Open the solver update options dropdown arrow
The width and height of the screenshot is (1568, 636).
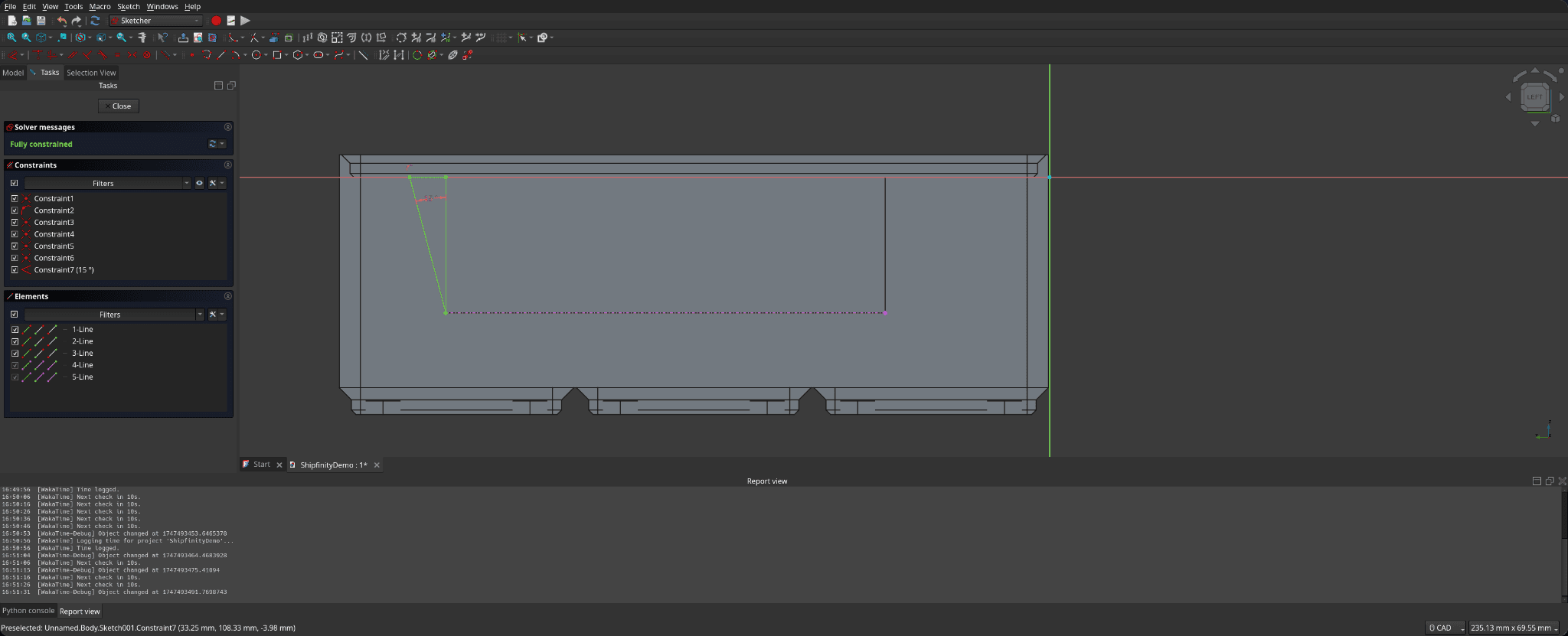point(222,144)
